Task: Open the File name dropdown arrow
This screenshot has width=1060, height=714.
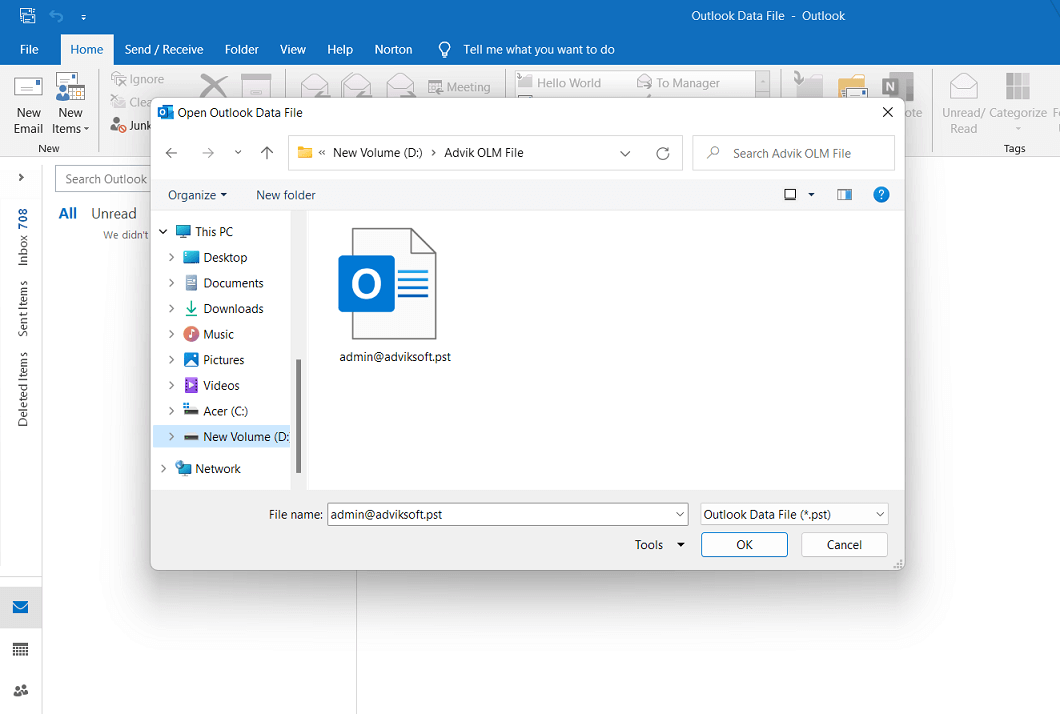Action: (x=680, y=515)
